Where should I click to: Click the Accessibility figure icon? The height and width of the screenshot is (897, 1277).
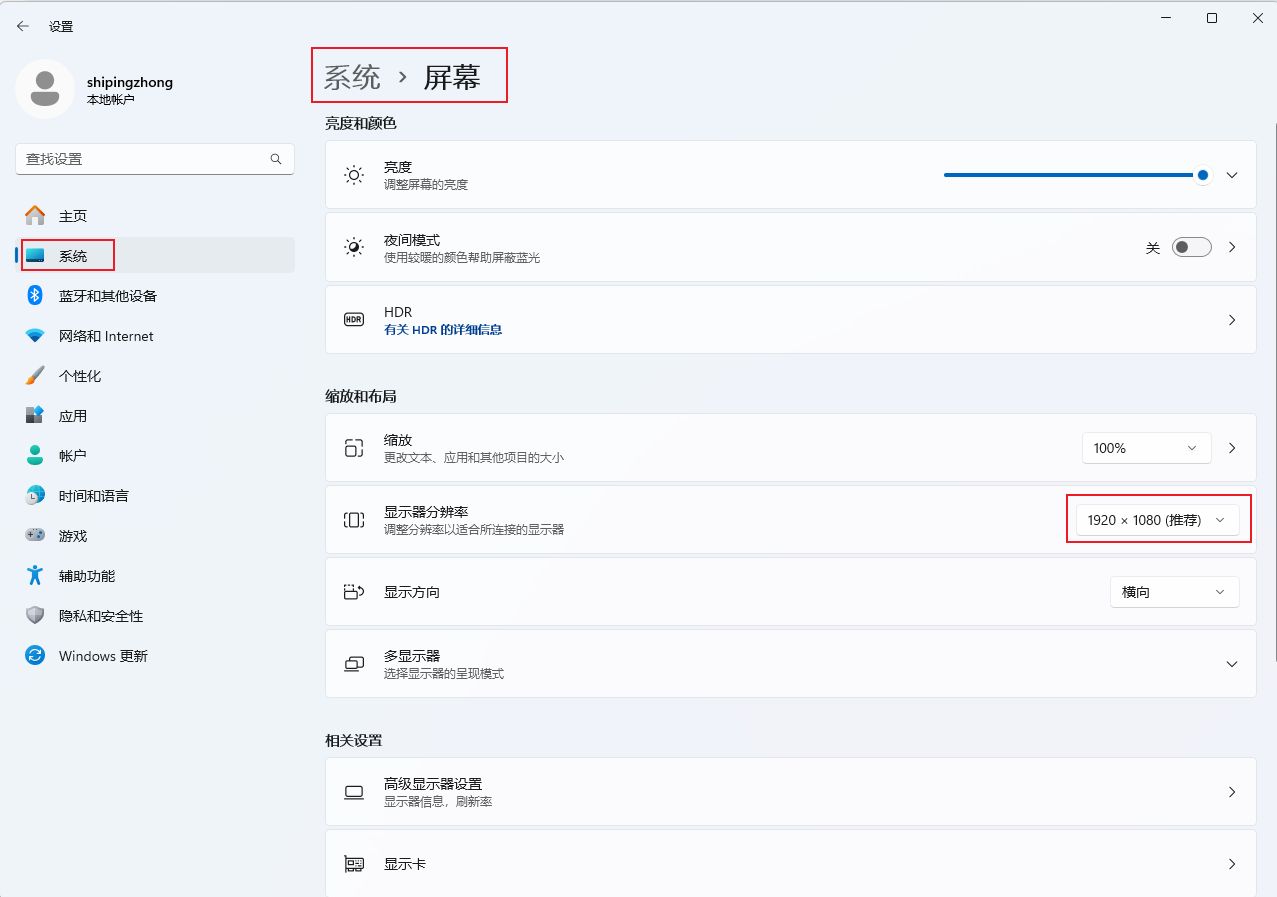tap(35, 576)
